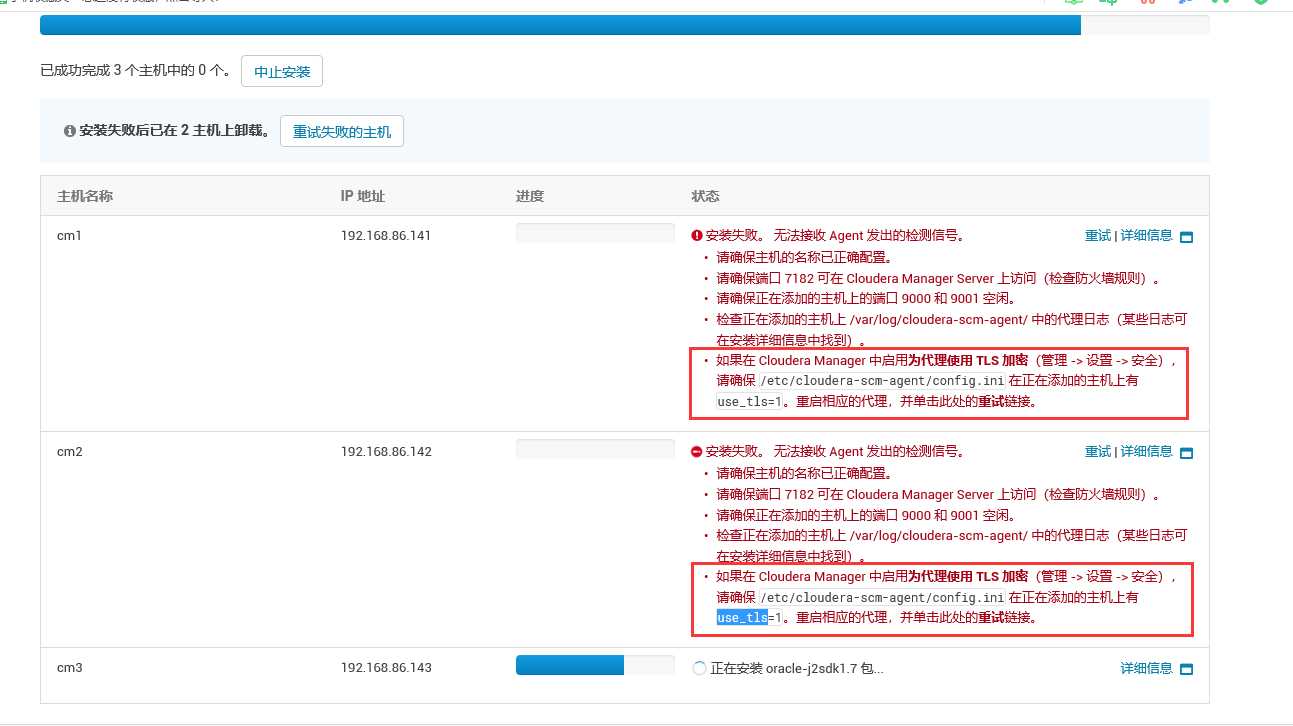Click the cm2 row progress bar
This screenshot has width=1293, height=726.
click(x=595, y=449)
